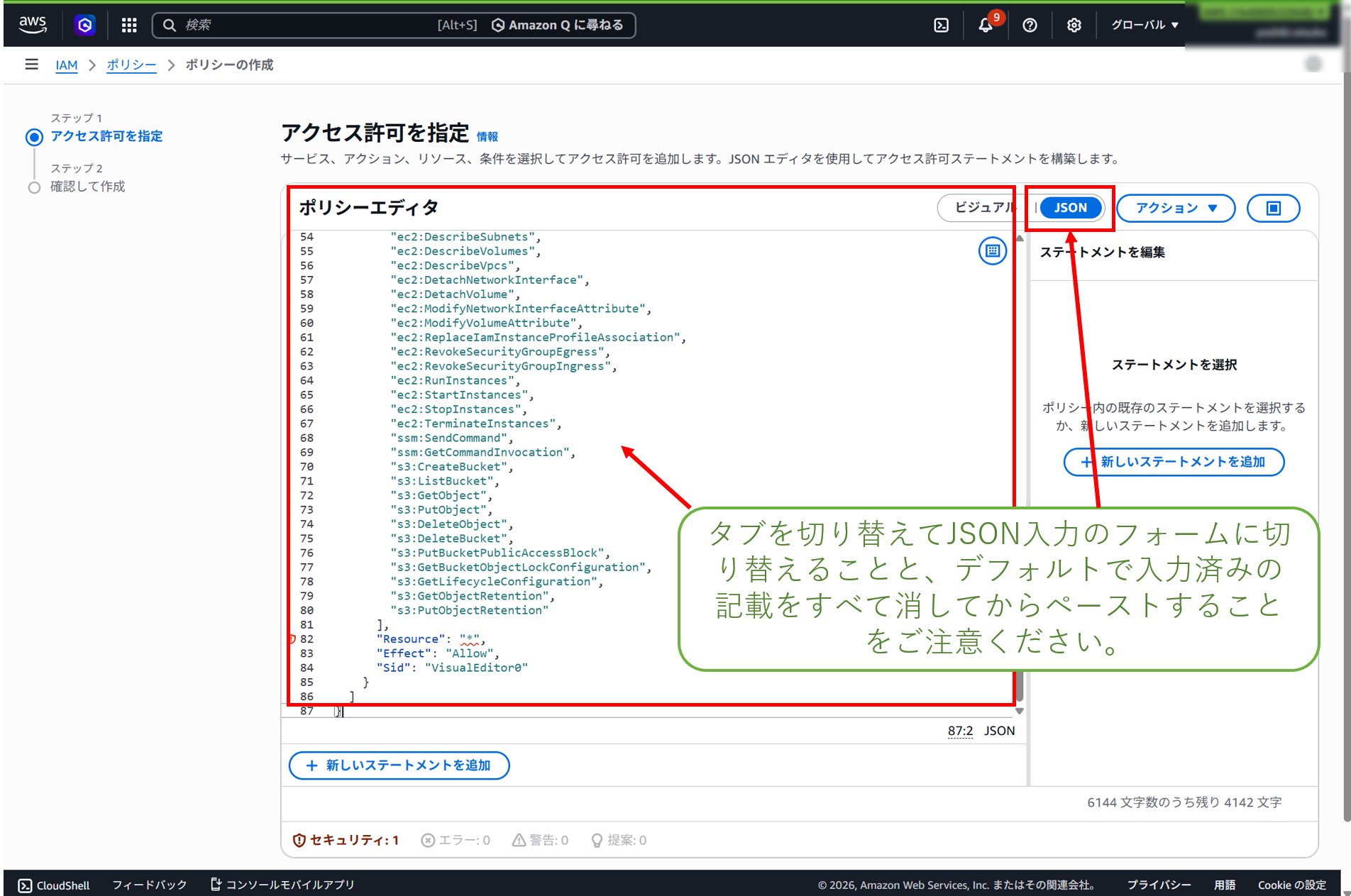Click the "Resource": "*" line in editor
Image resolution: width=1351 pixels, height=896 pixels.
tap(431, 639)
